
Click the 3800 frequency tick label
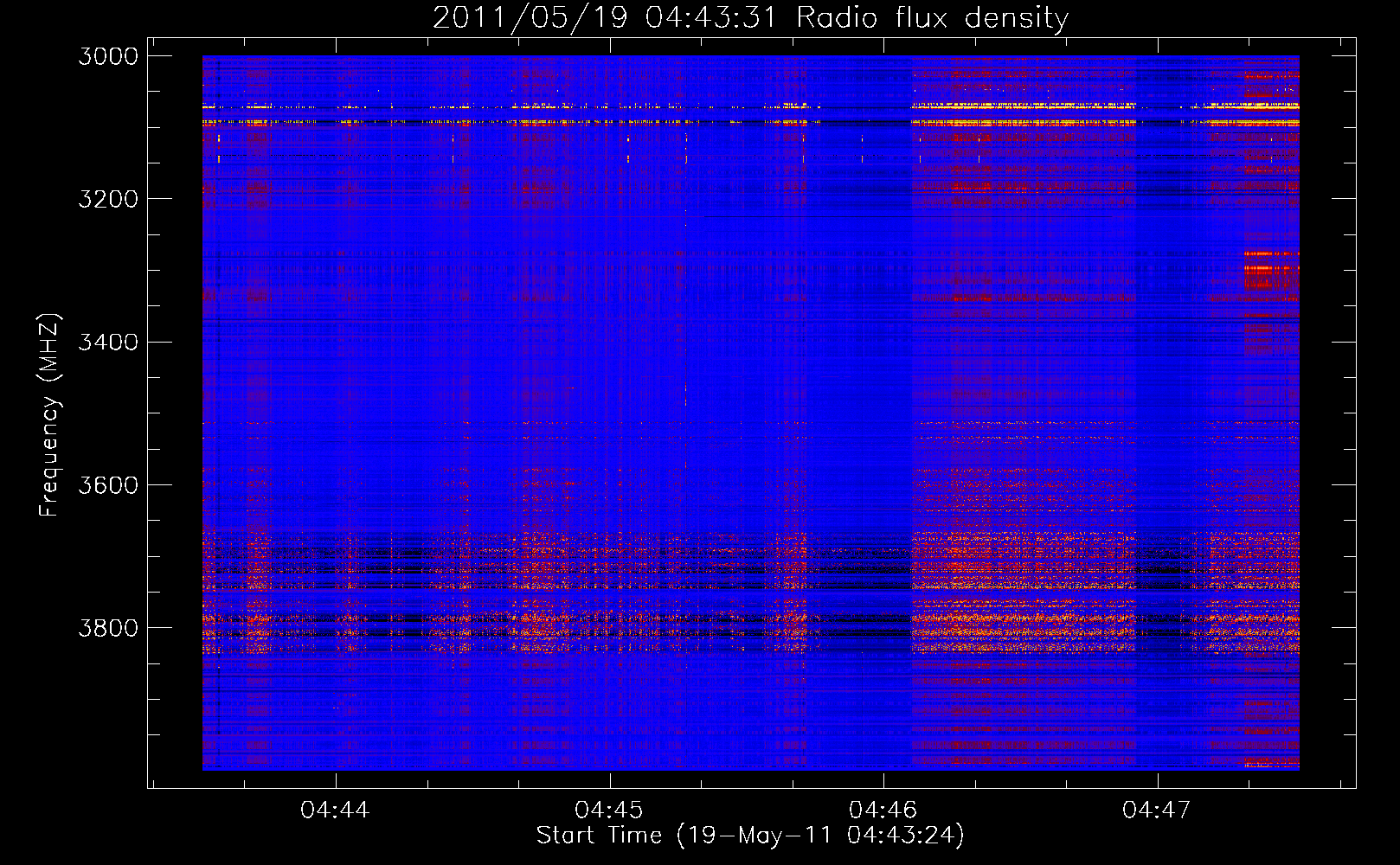pos(108,627)
